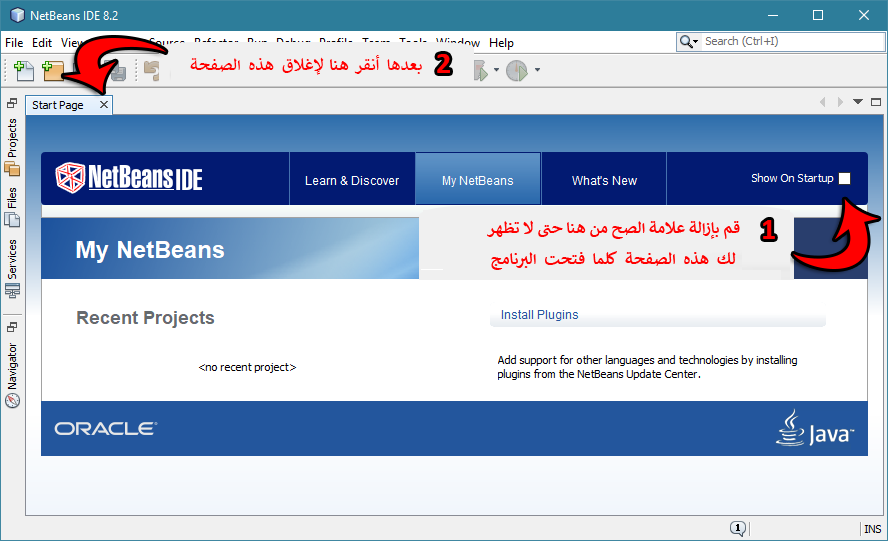
Task: Click NetBeans cube icon in title bar
Action: click(x=18, y=15)
